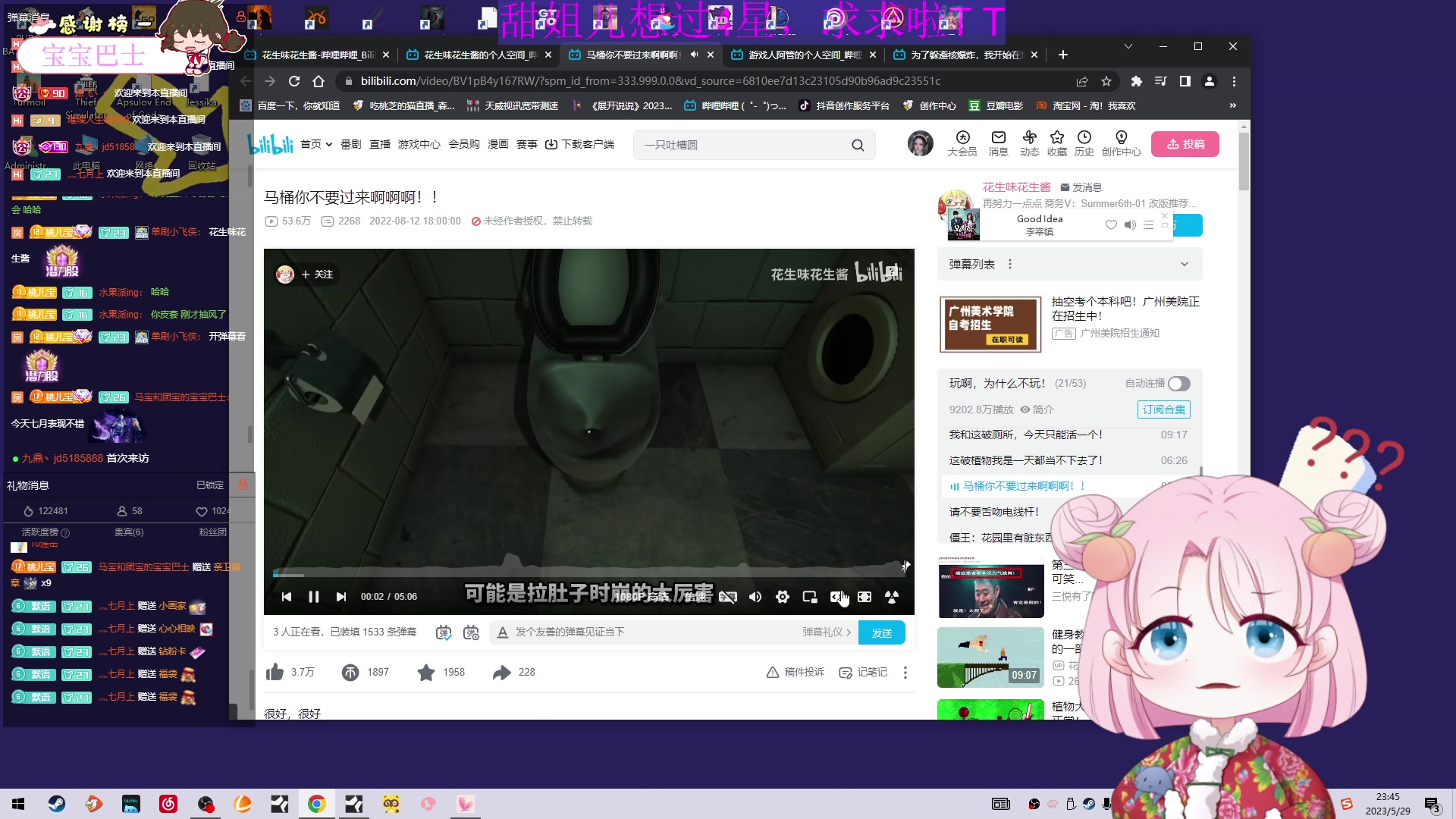Open 简介 of the playlist
This screenshot has width=1456, height=819.
coord(1037,409)
